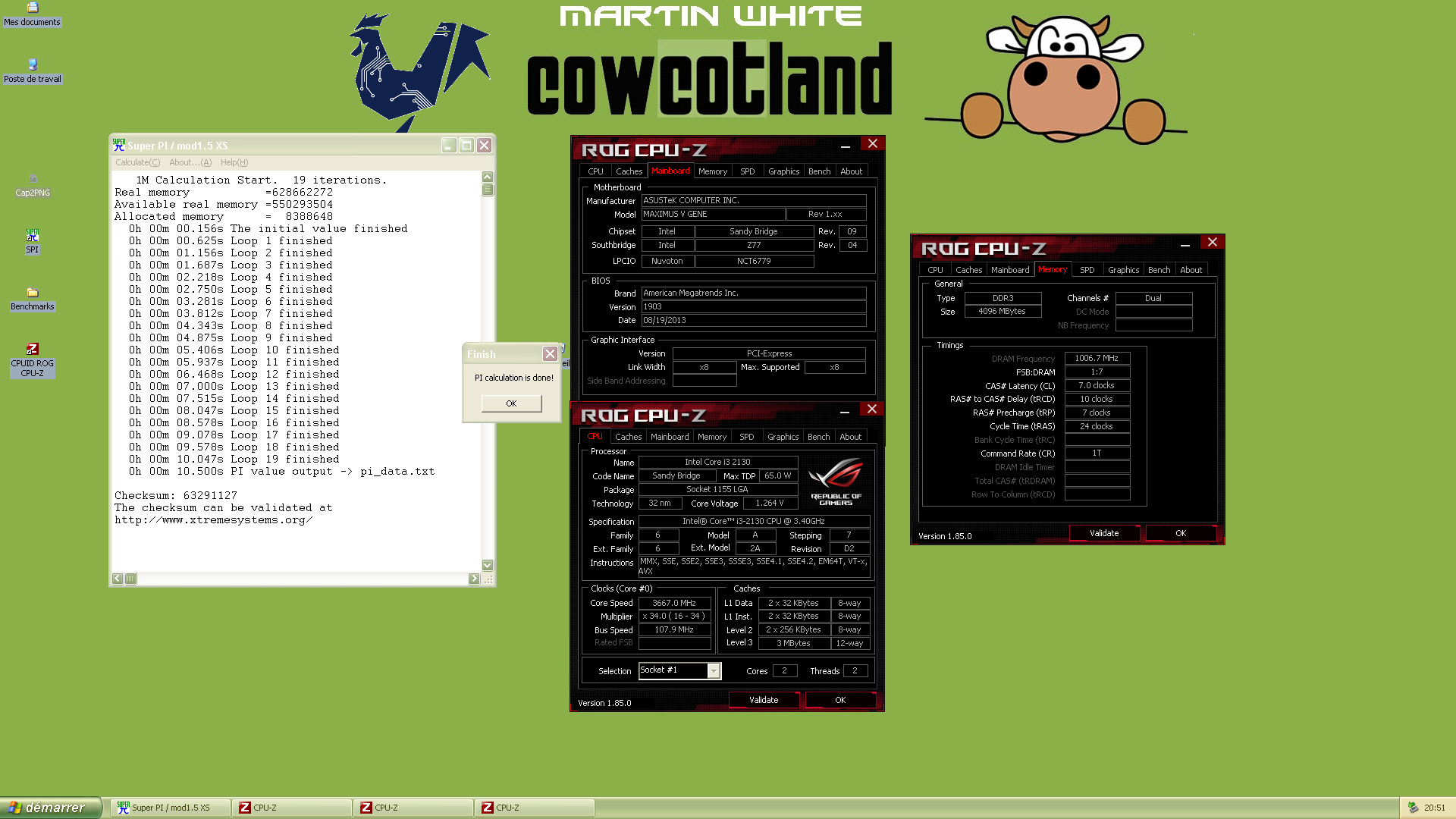Open Mainboard tab in the processor CPU-Z window
This screenshot has height=819, width=1456.
coord(670,437)
